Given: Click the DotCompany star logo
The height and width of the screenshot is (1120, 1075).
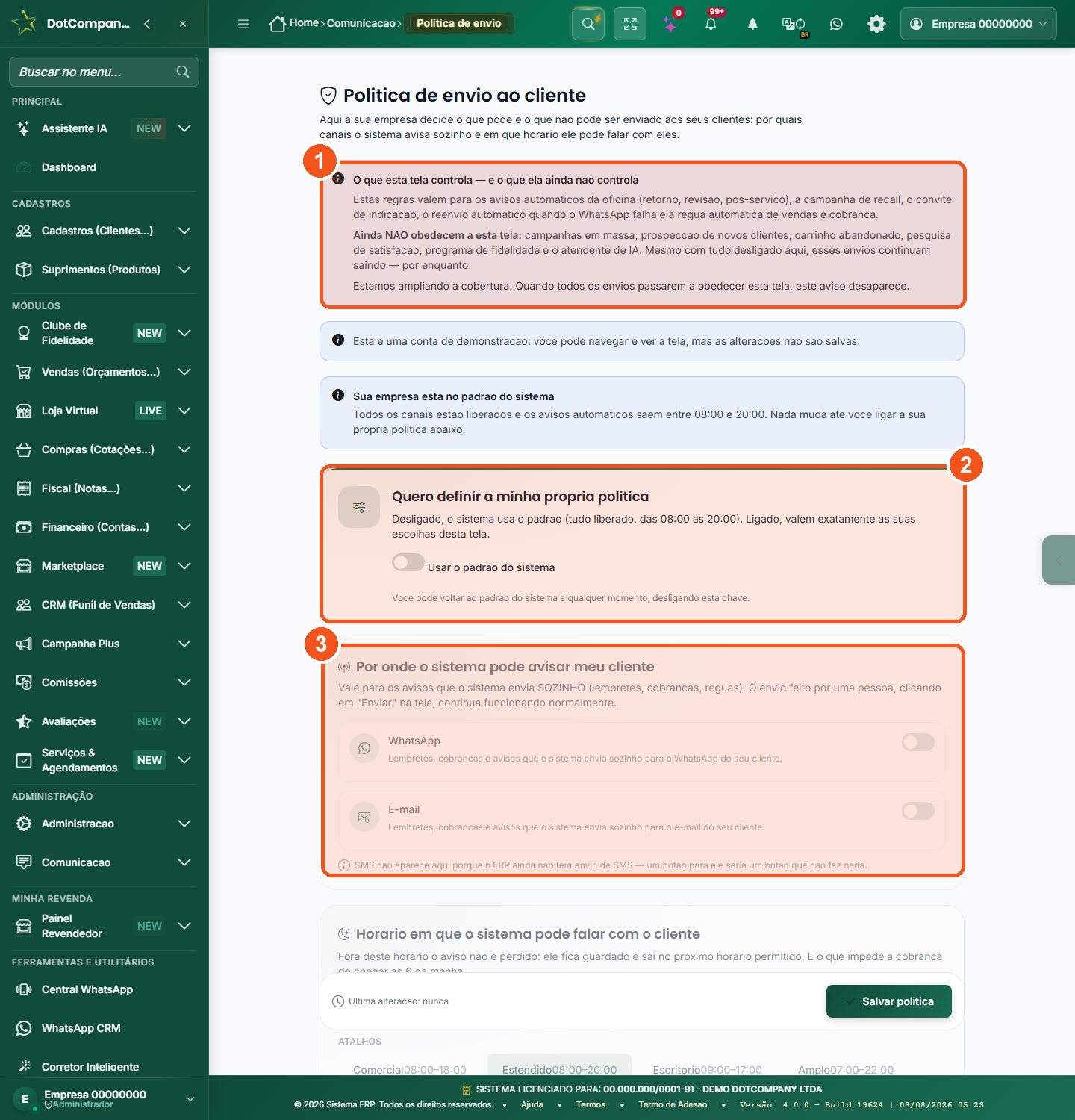Looking at the screenshot, I should tap(24, 23).
